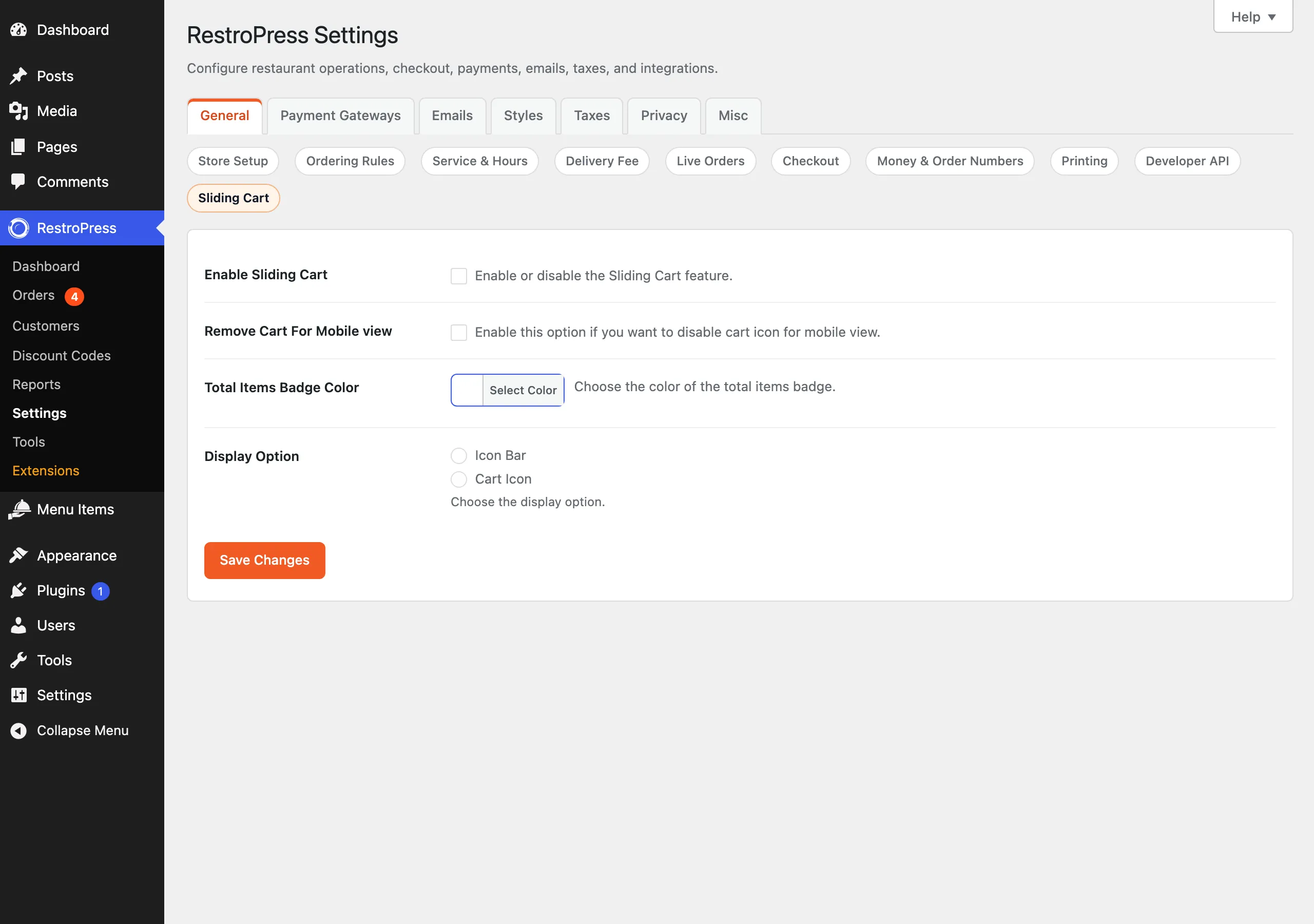Image resolution: width=1314 pixels, height=924 pixels.
Task: Open the Misc tab
Action: click(733, 115)
